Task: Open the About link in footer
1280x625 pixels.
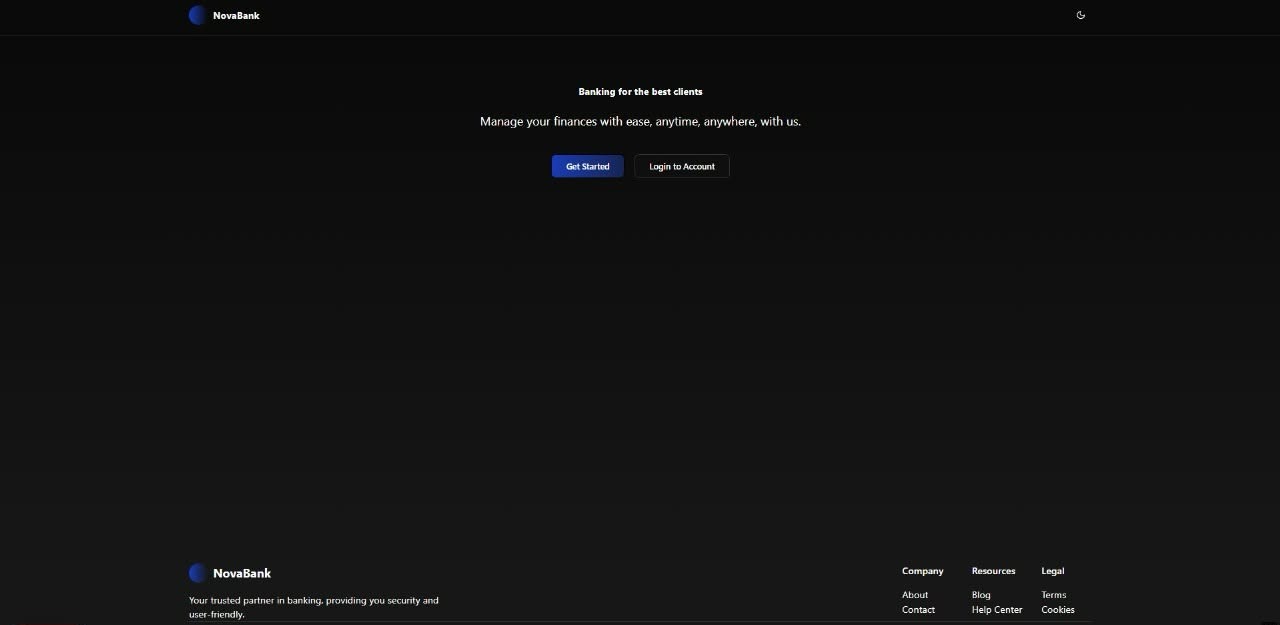Action: click(x=915, y=595)
